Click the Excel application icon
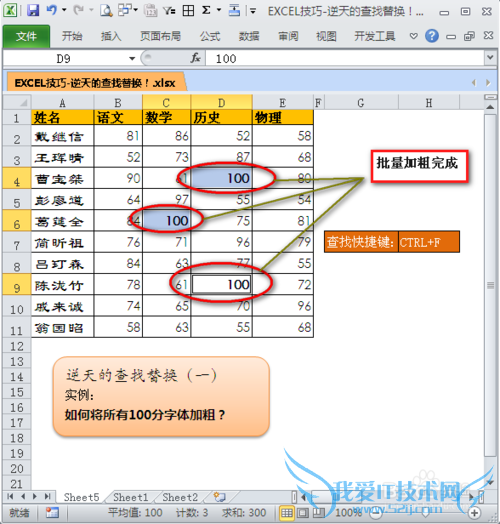The height and width of the screenshot is (524, 500). coord(10,11)
